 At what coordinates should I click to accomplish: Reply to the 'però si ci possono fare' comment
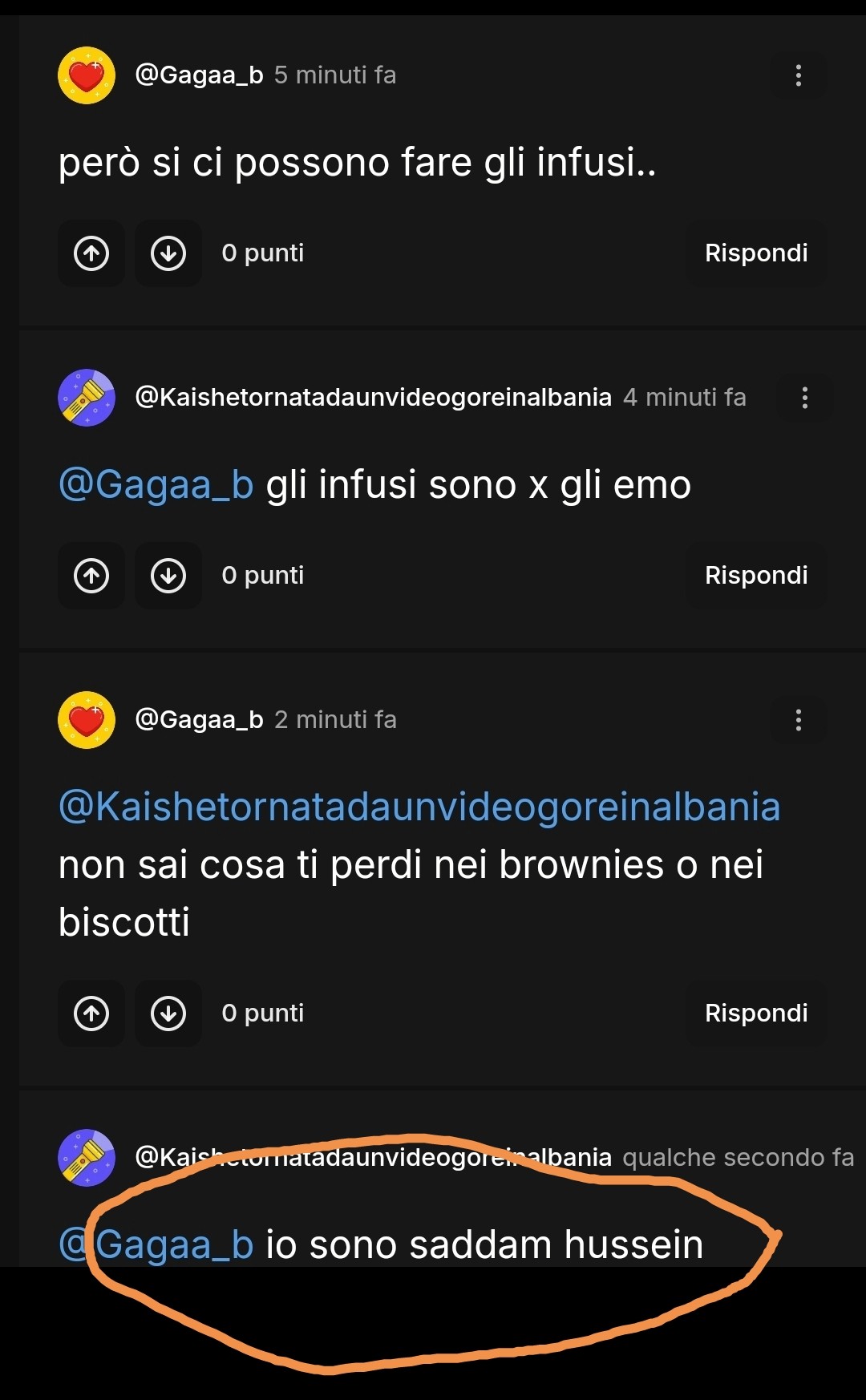coord(755,253)
